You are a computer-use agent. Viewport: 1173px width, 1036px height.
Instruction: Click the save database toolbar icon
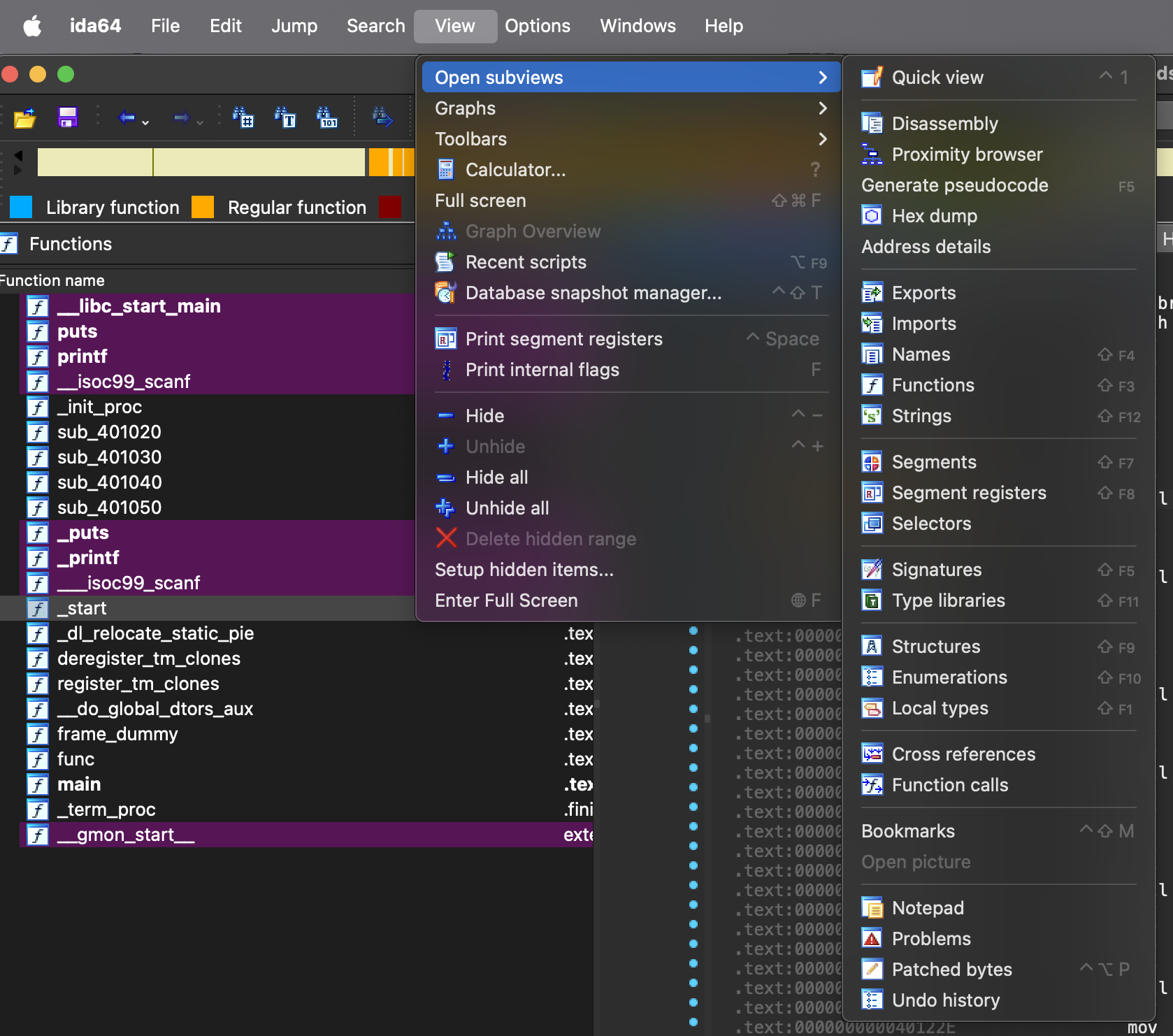point(67,117)
